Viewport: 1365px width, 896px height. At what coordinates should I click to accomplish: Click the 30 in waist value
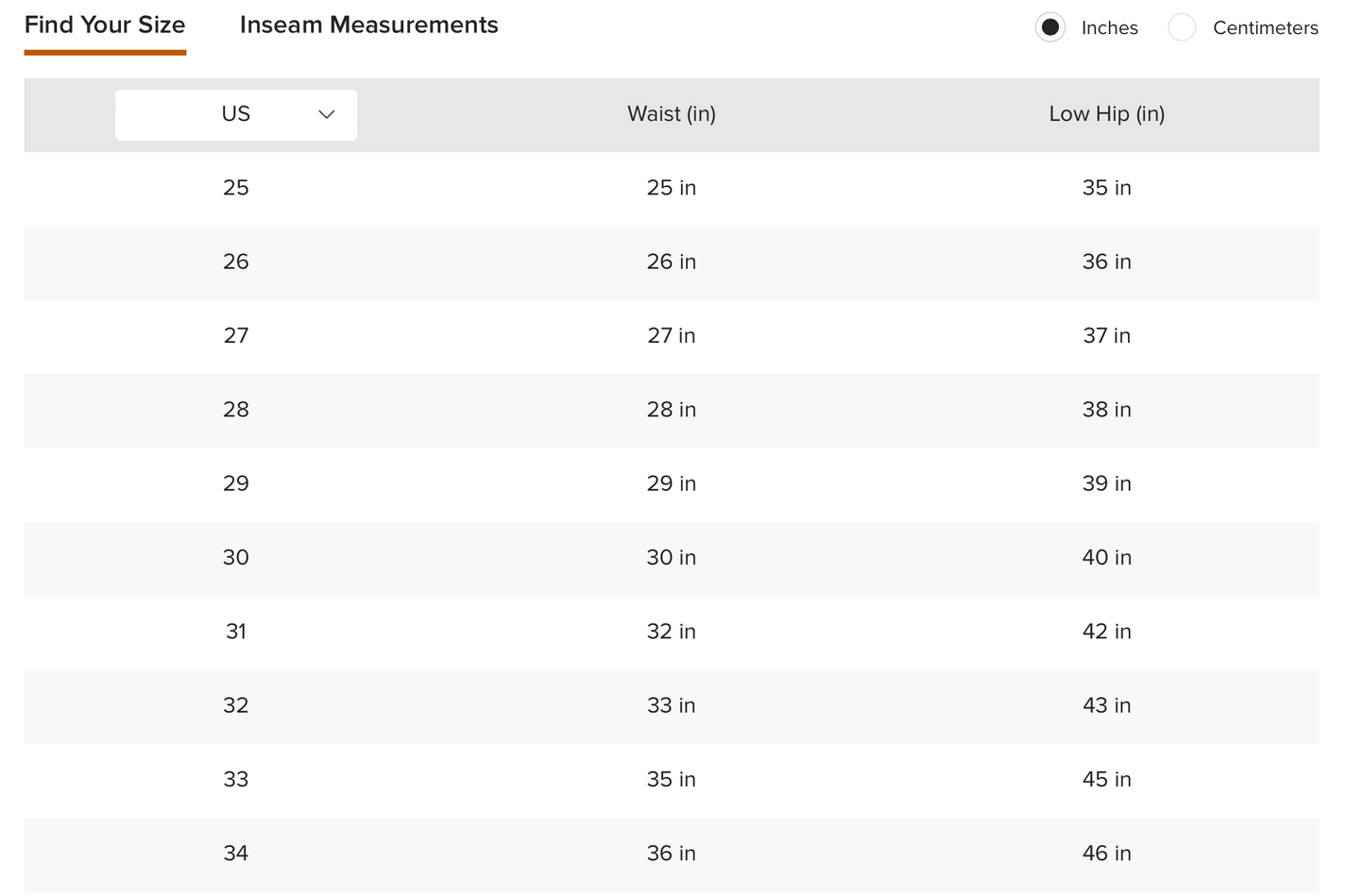tap(672, 558)
